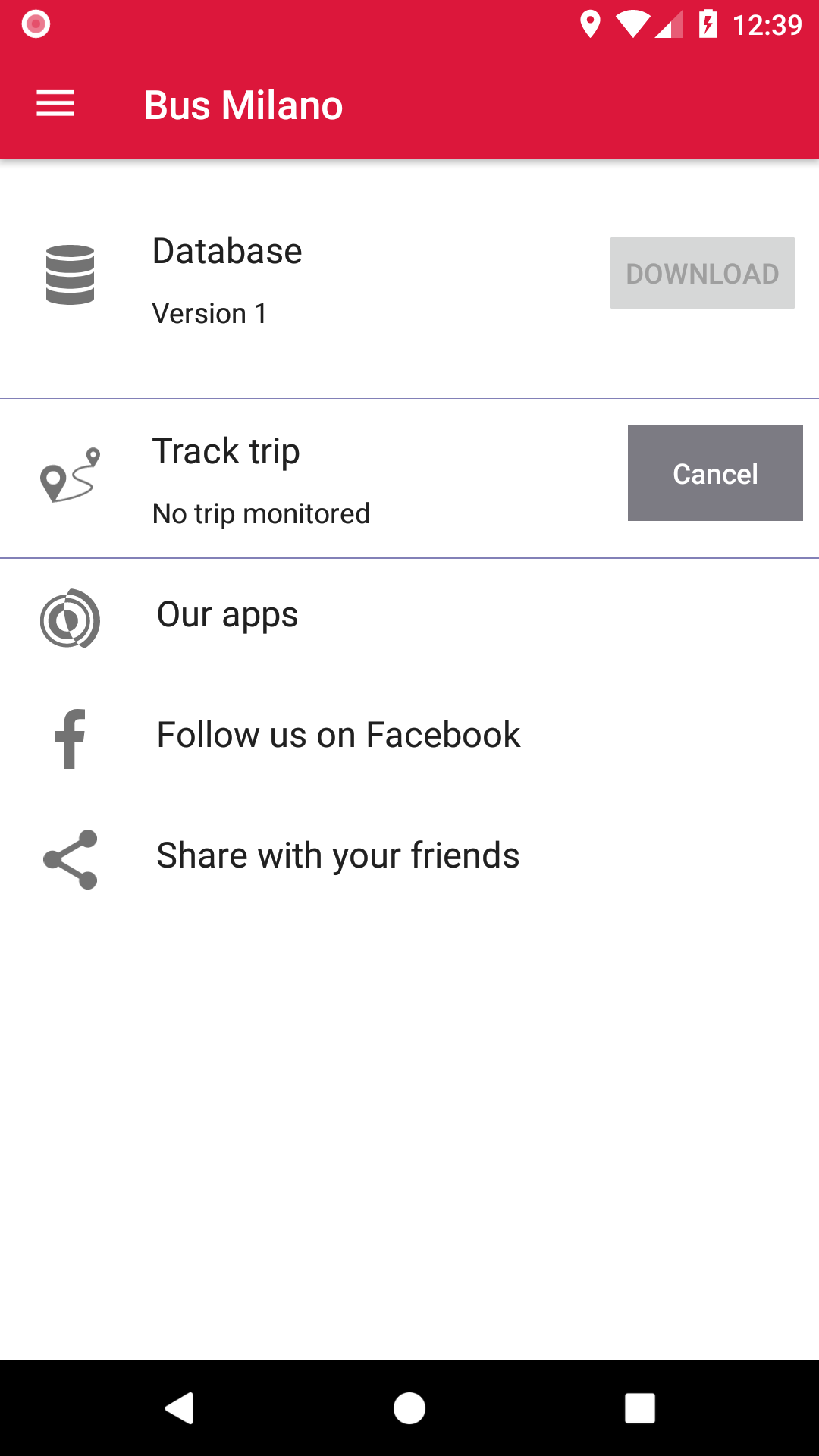Tap the Bus Milano title

point(243,105)
